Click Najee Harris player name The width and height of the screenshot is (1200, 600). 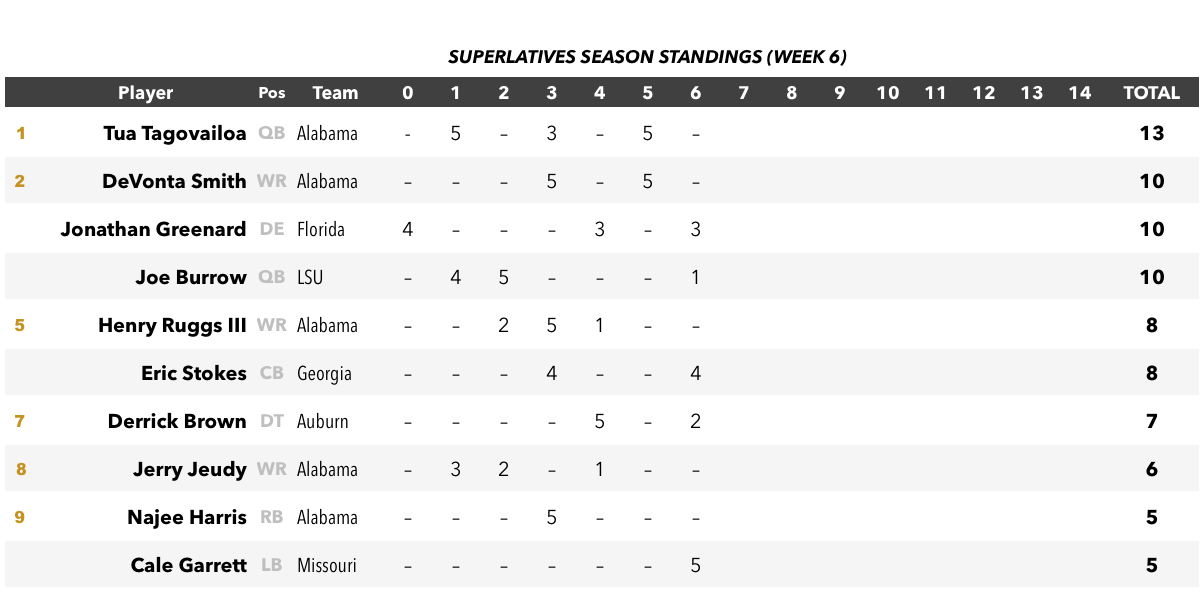[187, 517]
